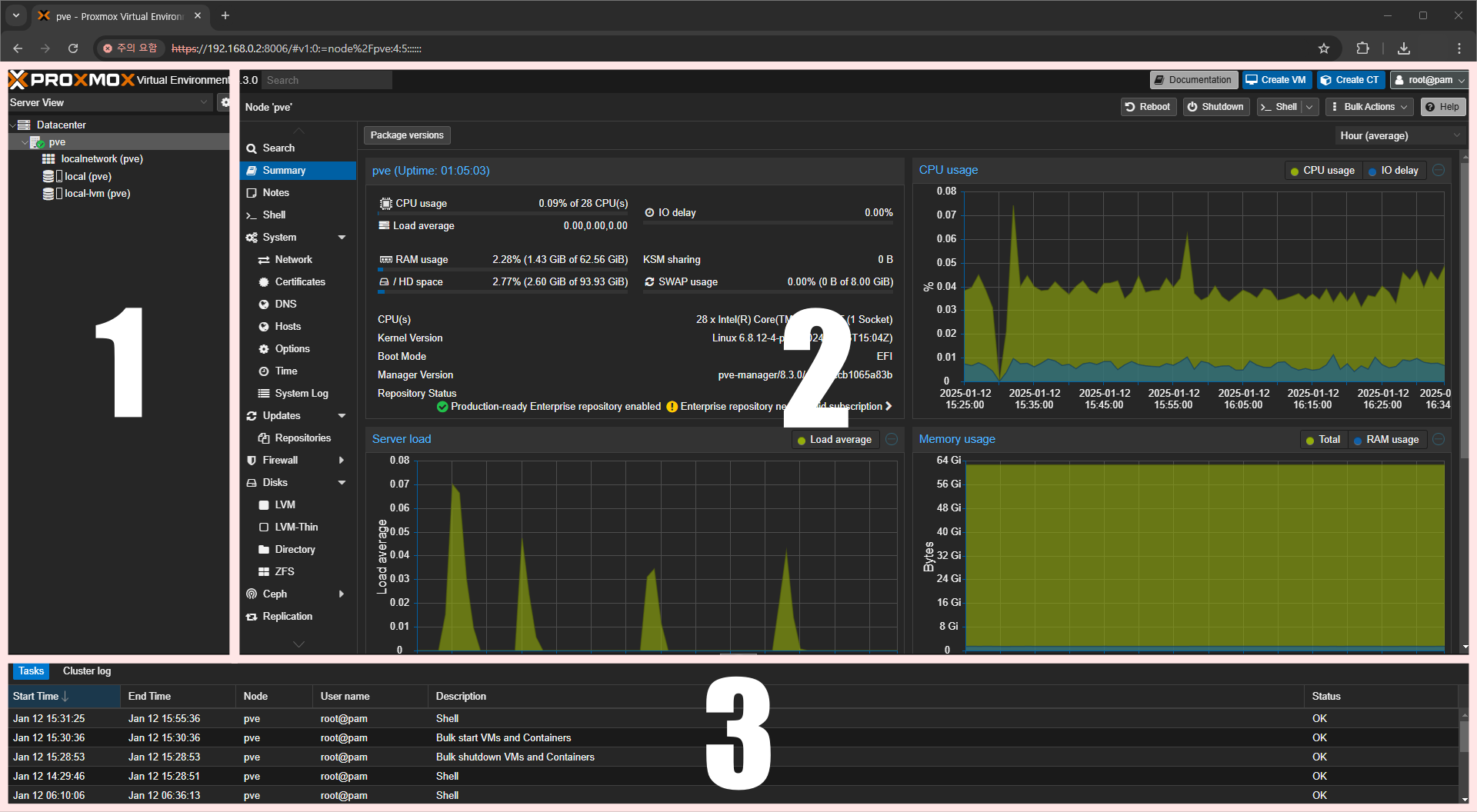
Task: Open localnetwork (pve) entry
Action: click(x=102, y=159)
